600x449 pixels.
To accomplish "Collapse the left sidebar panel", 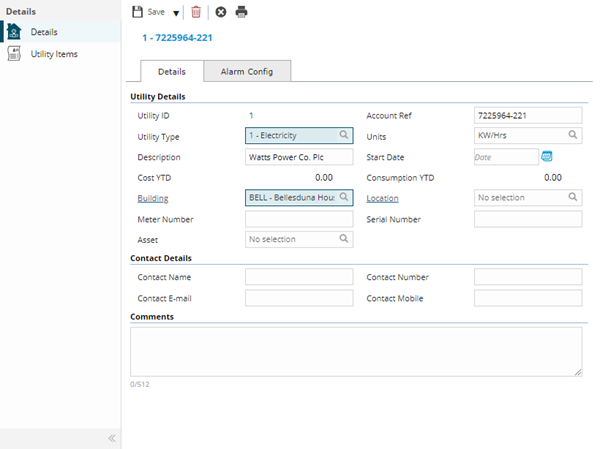I will [111, 438].
